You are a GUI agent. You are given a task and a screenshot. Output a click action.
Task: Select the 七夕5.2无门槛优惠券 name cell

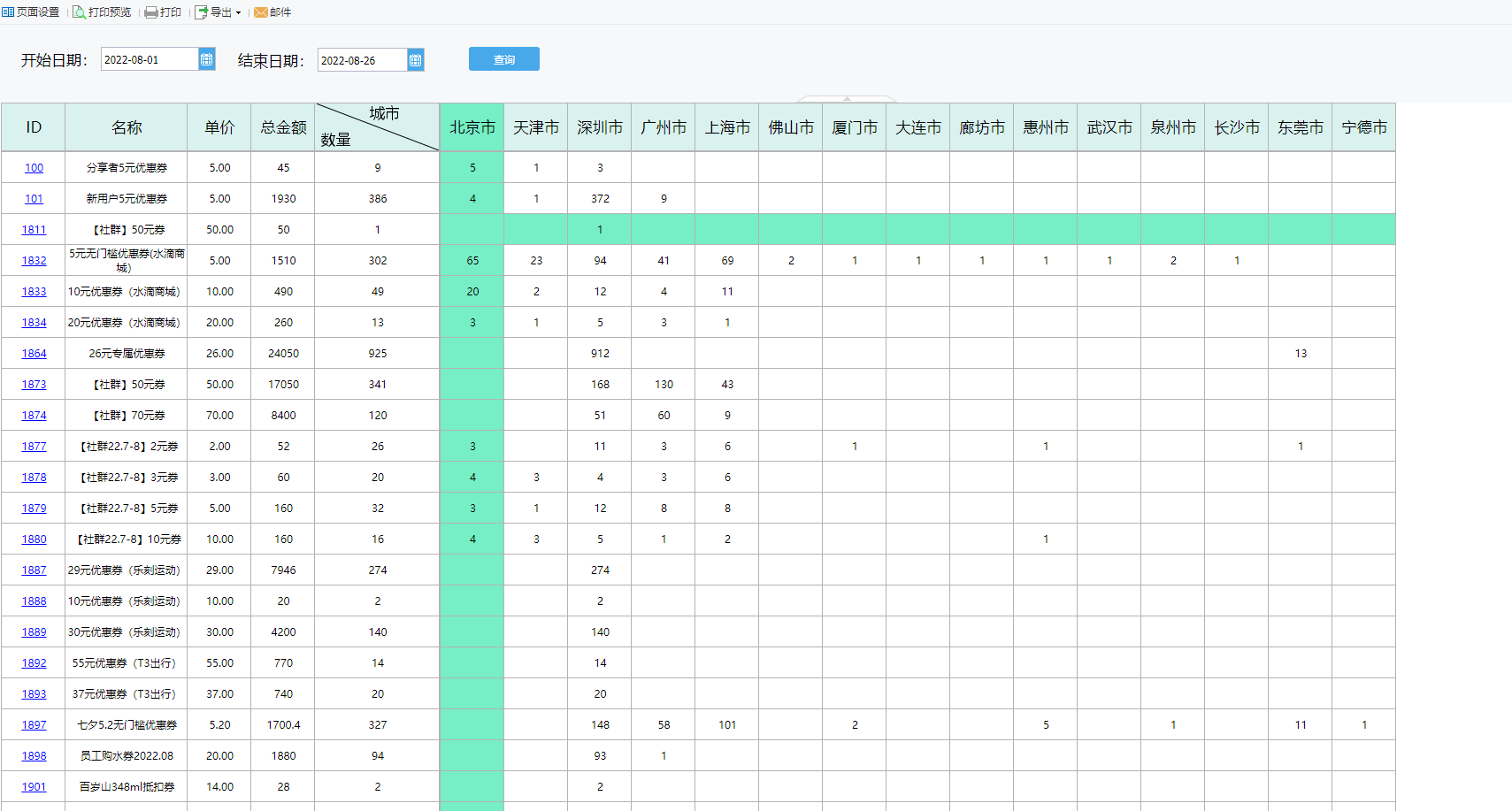(127, 725)
